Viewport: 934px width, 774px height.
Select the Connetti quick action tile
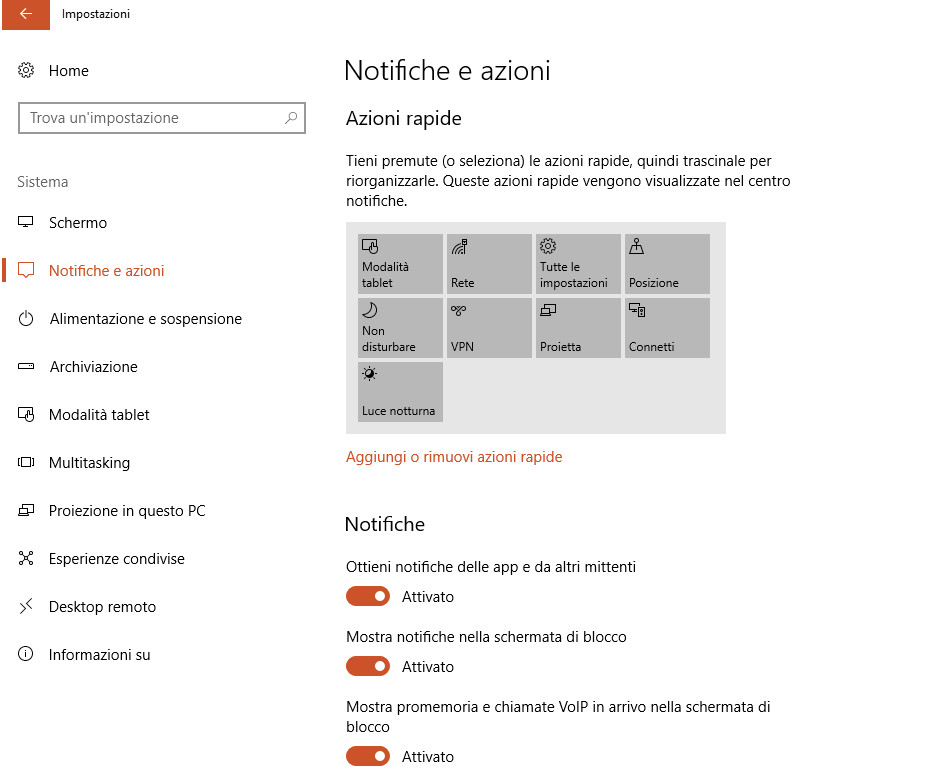point(667,328)
